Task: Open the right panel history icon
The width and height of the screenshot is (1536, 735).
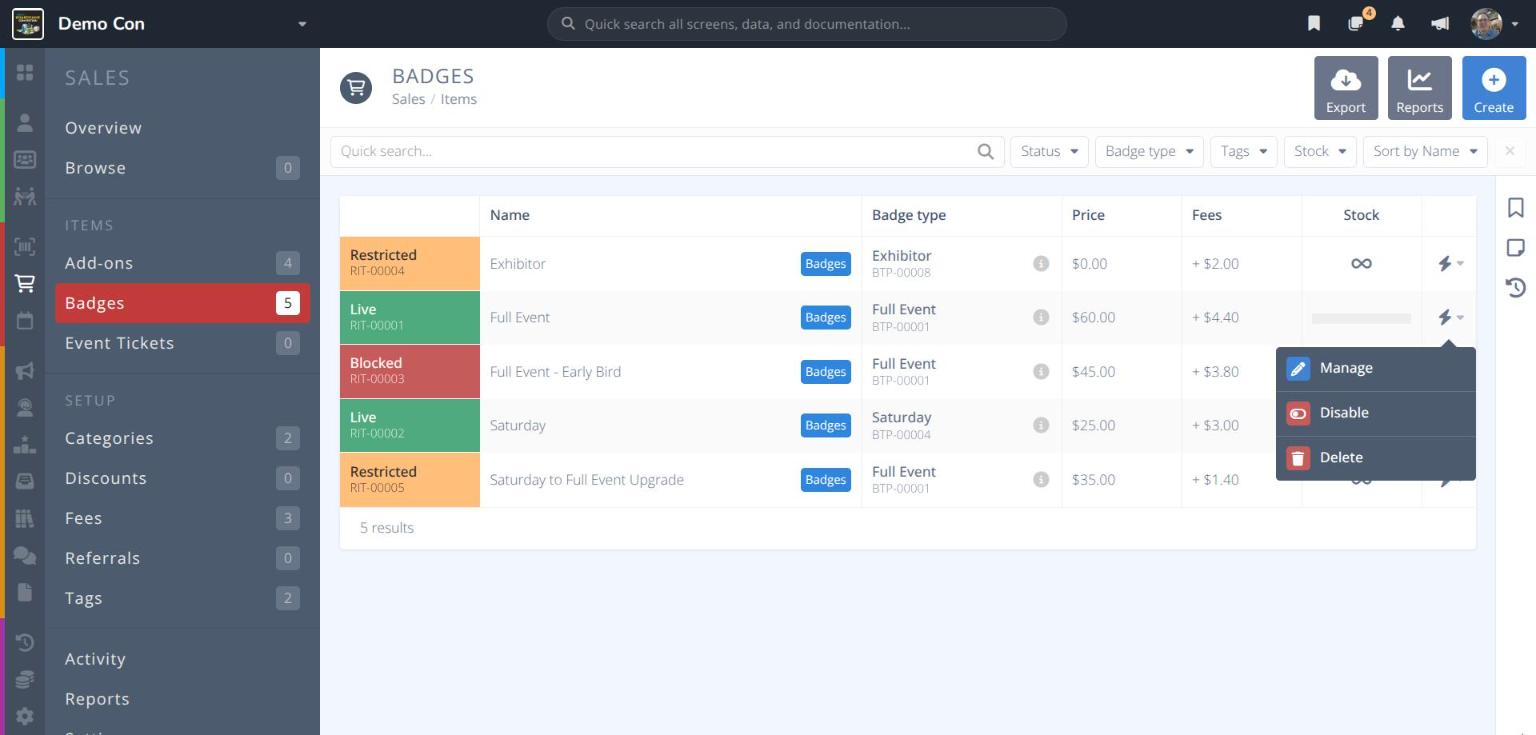Action: (x=1516, y=288)
